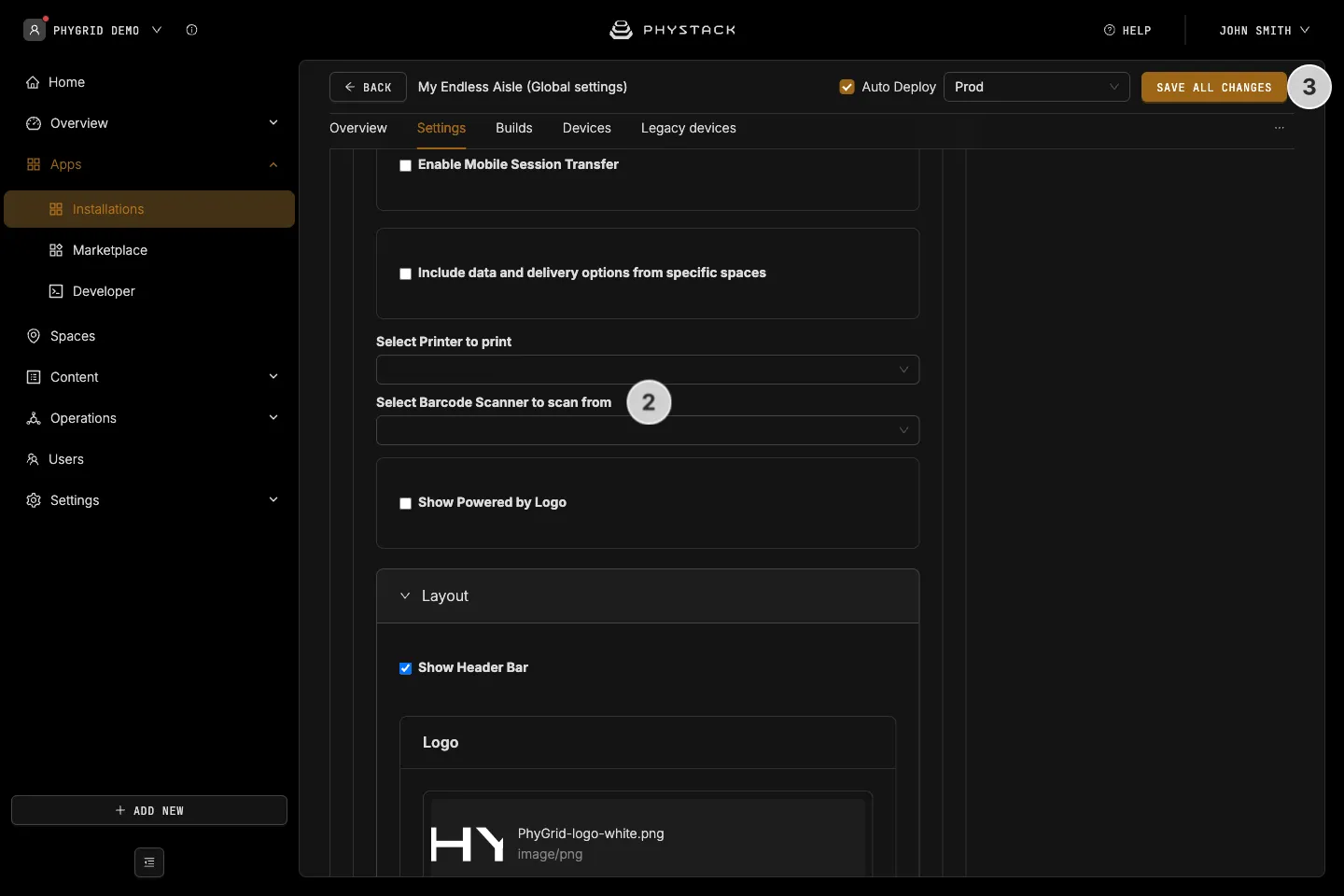
Task: Click the Settings gear icon in sidebar
Action: 34,500
